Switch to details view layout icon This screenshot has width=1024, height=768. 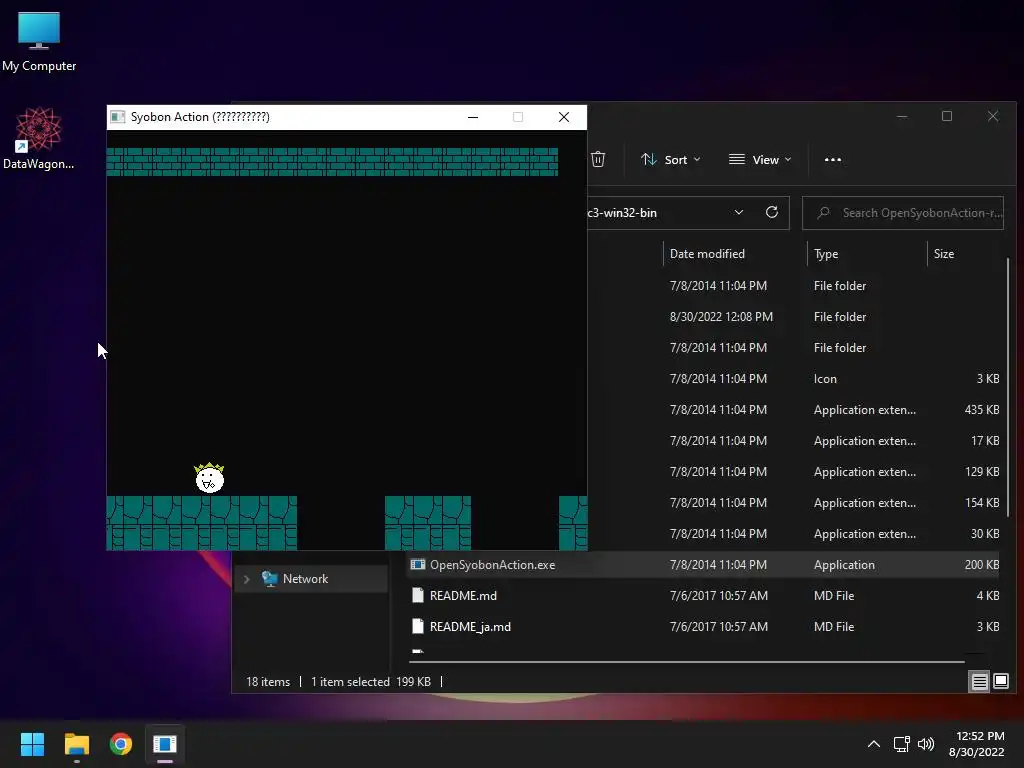980,682
